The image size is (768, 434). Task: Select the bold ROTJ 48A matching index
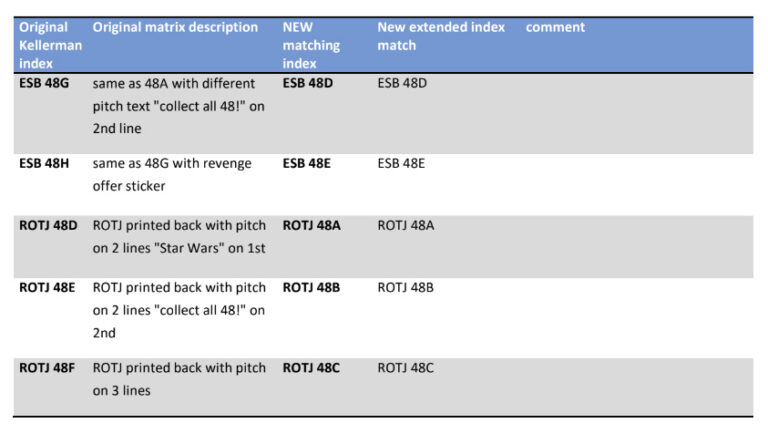click(312, 225)
